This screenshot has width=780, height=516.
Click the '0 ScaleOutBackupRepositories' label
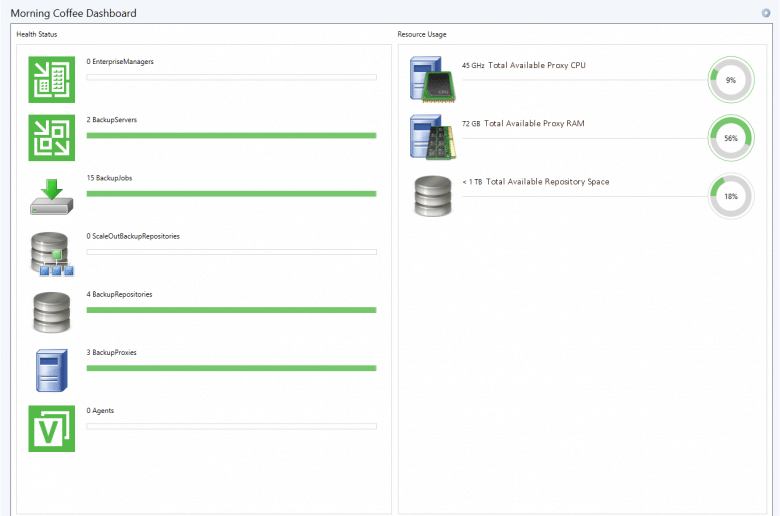pyautogui.click(x=133, y=236)
